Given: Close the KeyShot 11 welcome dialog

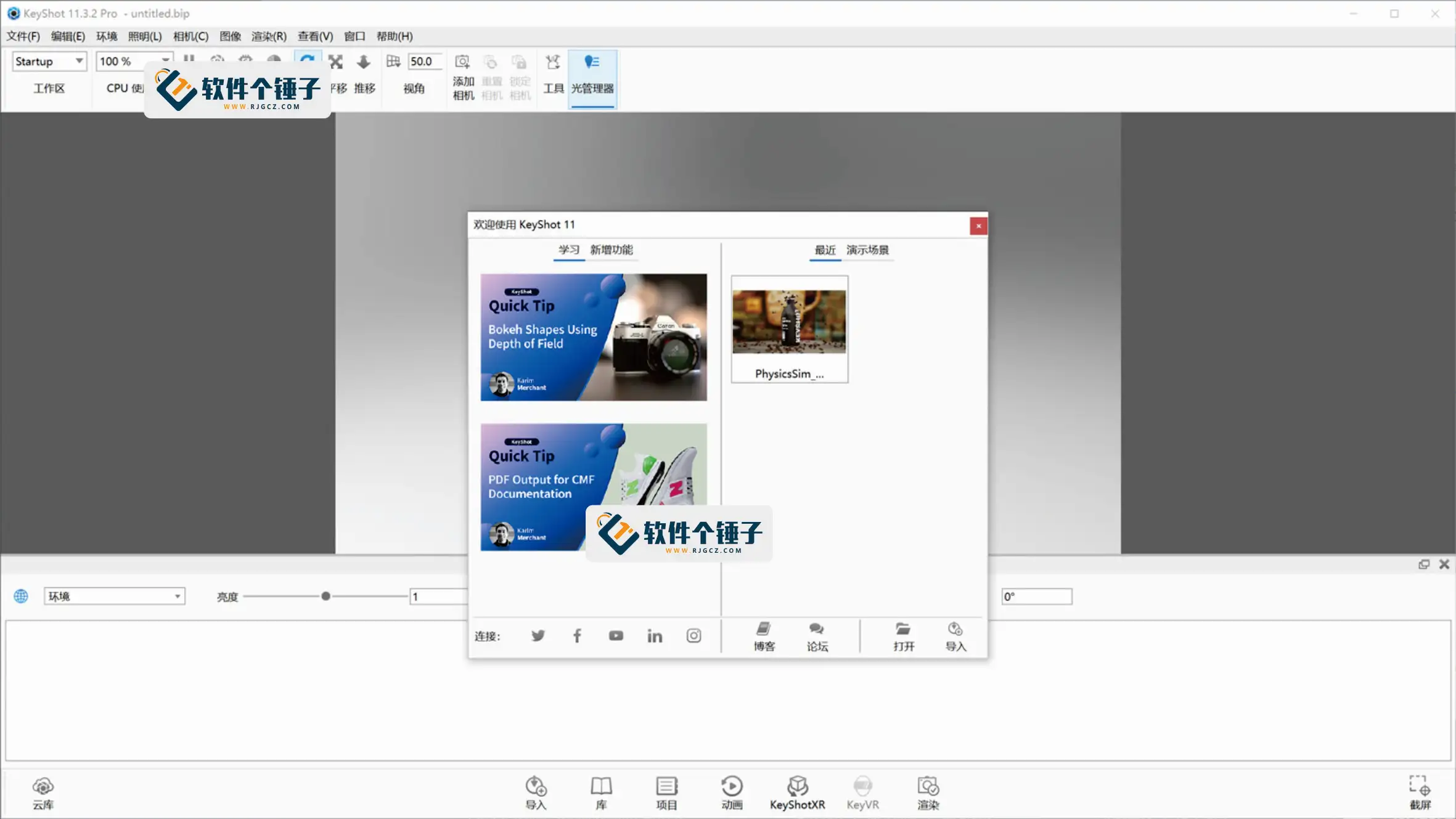Looking at the screenshot, I should pos(978,226).
